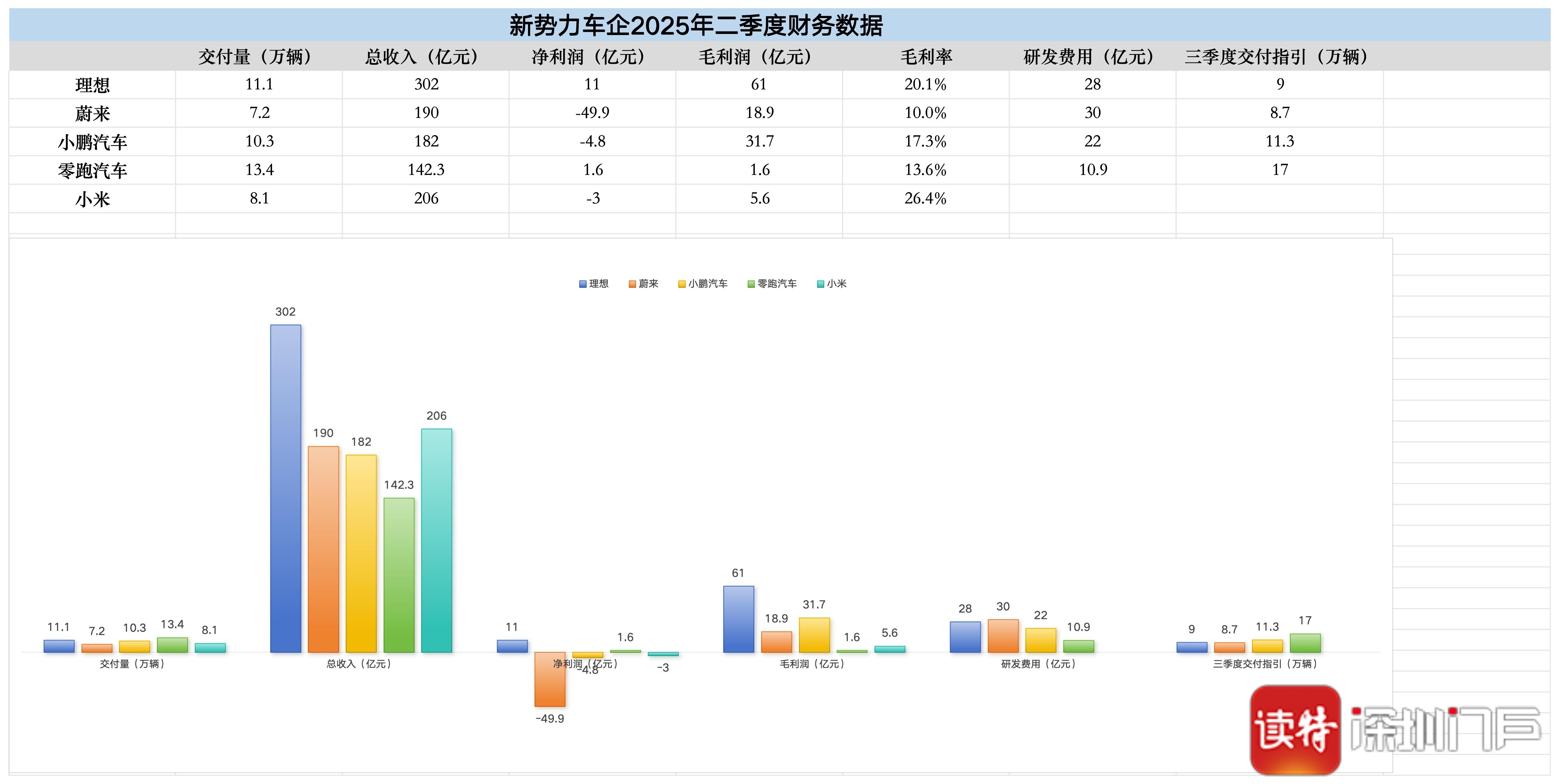The height and width of the screenshot is (784, 1559).
Task: Click the orange 蔚来 legend swatch
Action: point(632,284)
